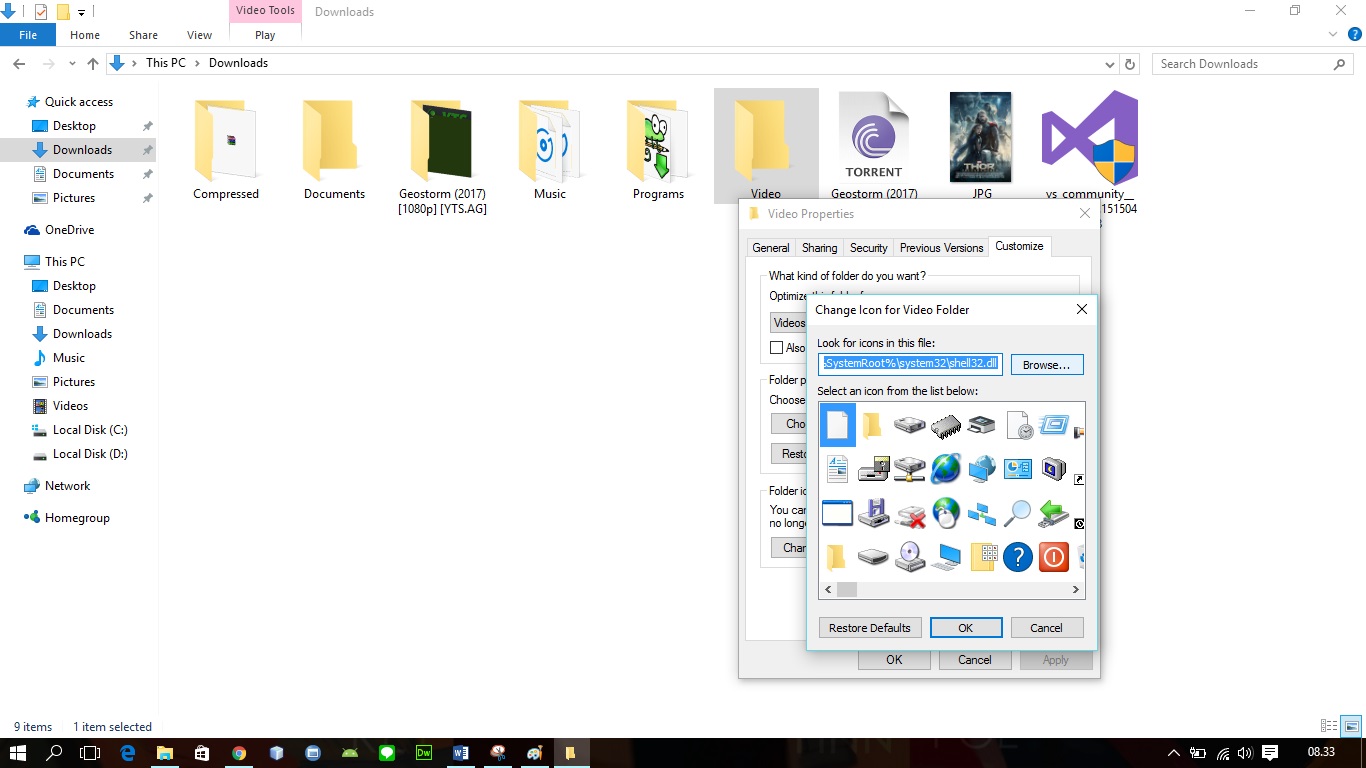Click OK in the Video Properties dialog
Viewport: 1366px width, 768px height.
(x=894, y=660)
